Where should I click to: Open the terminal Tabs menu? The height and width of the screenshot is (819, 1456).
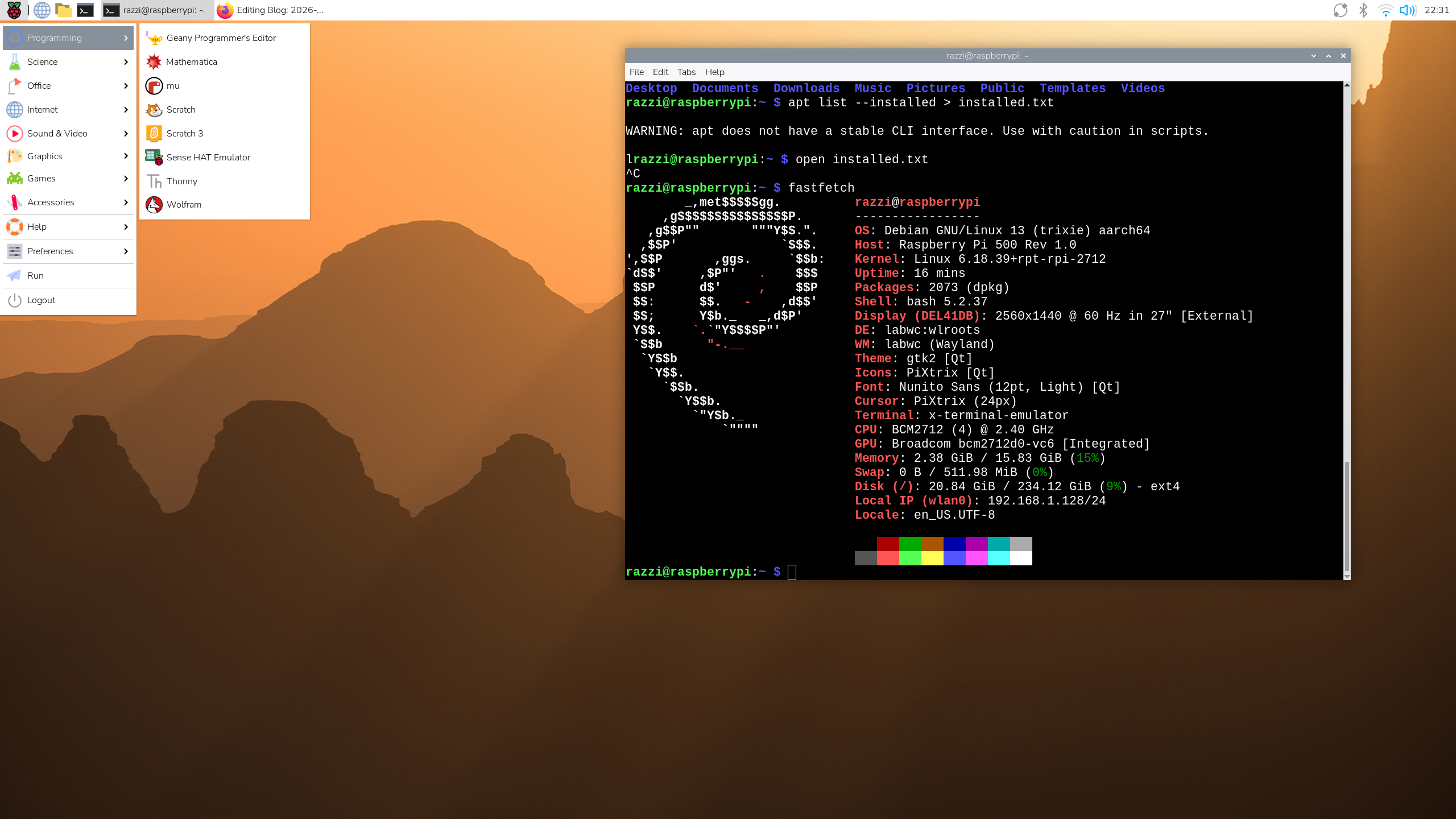click(686, 72)
